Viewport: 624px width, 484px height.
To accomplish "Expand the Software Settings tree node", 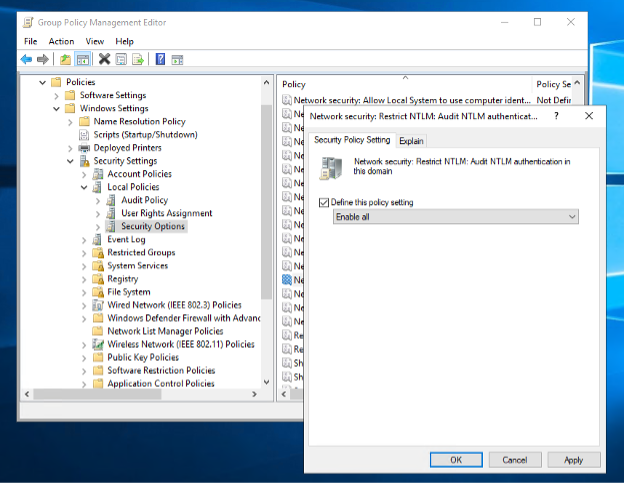I will 56,96.
